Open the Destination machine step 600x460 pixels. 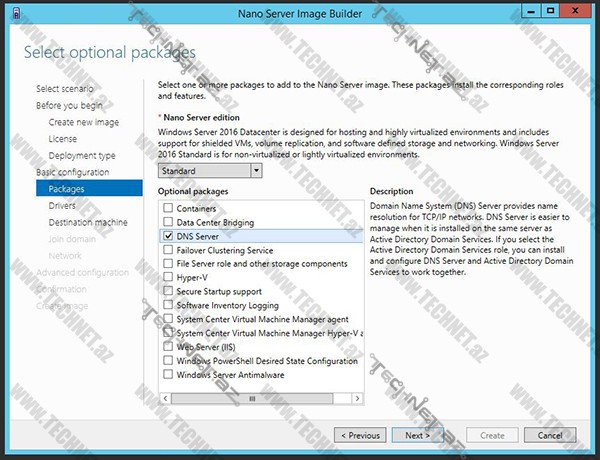(88, 222)
